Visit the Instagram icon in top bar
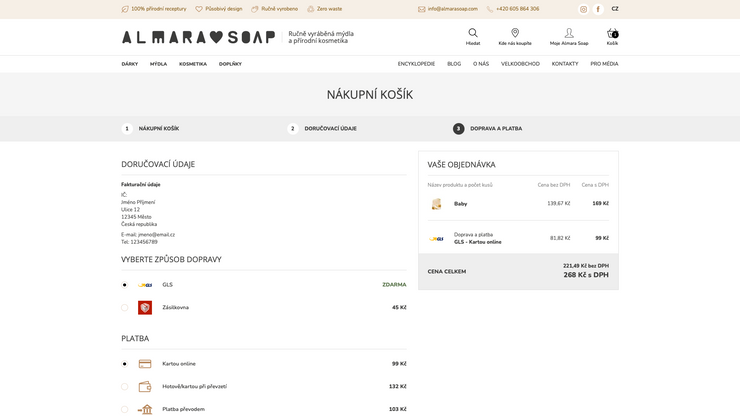Screen dimensions: 740x416 (x=584, y=9)
